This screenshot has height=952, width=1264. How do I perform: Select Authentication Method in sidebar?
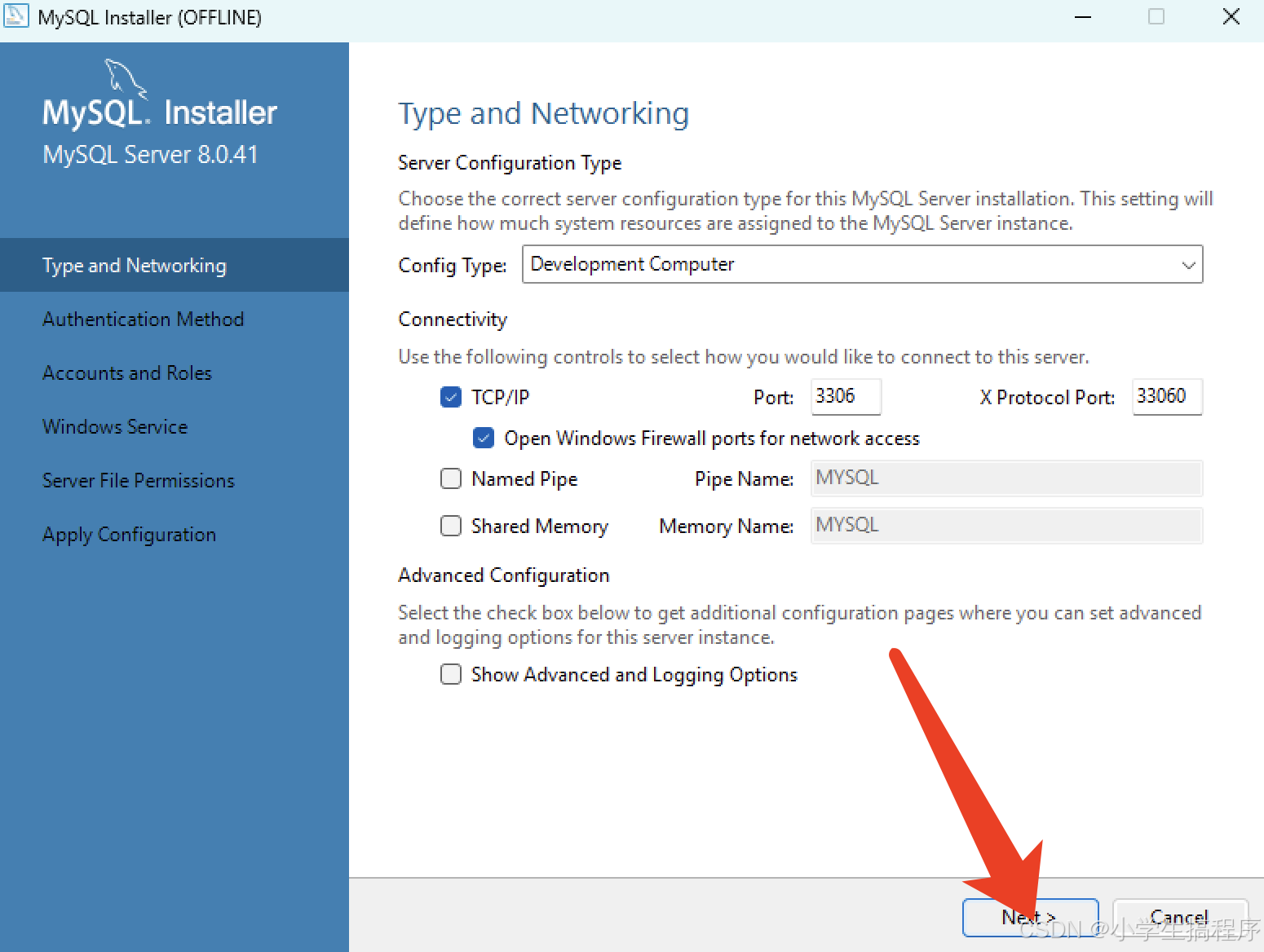(143, 320)
